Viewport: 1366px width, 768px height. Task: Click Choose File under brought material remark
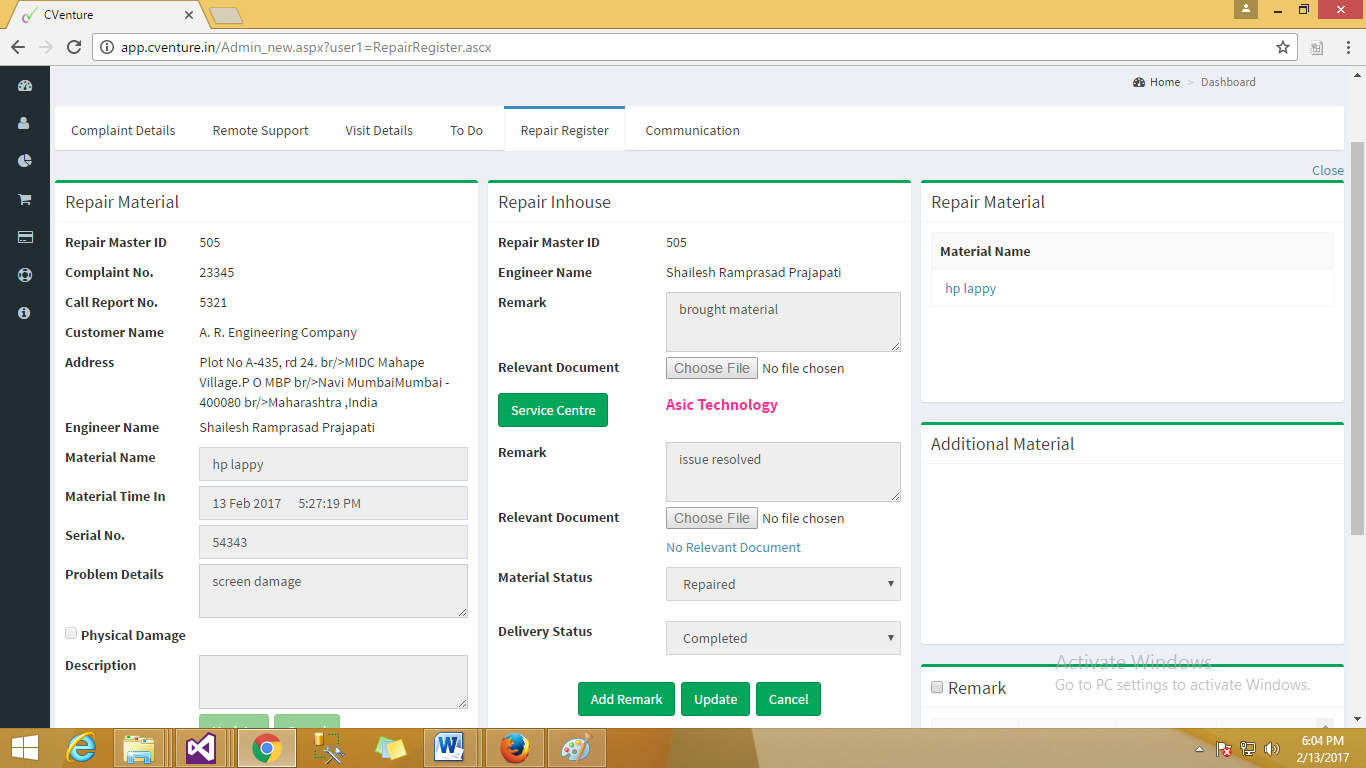point(711,368)
